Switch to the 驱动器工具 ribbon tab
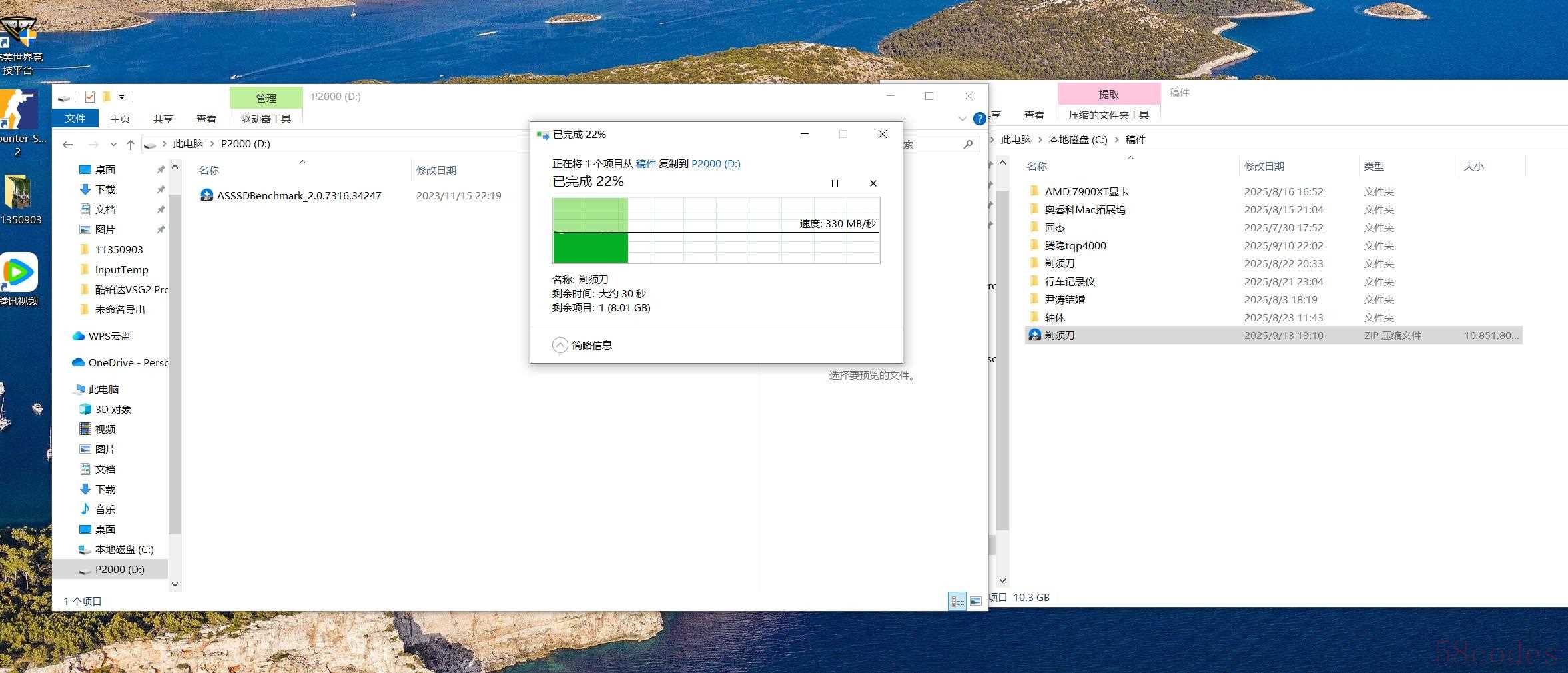 click(x=266, y=119)
